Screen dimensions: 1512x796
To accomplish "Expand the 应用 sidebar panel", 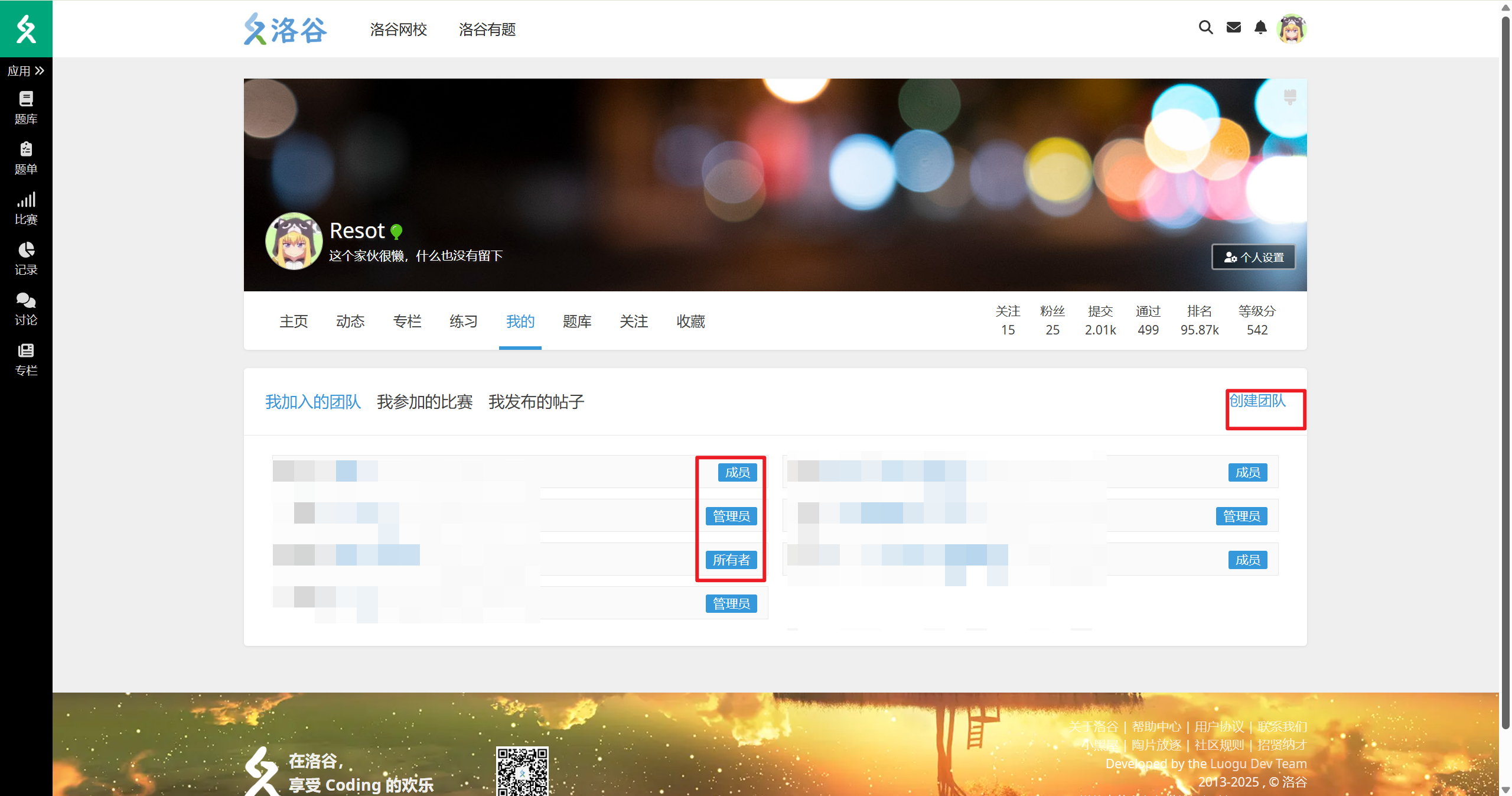I will pyautogui.click(x=26, y=71).
